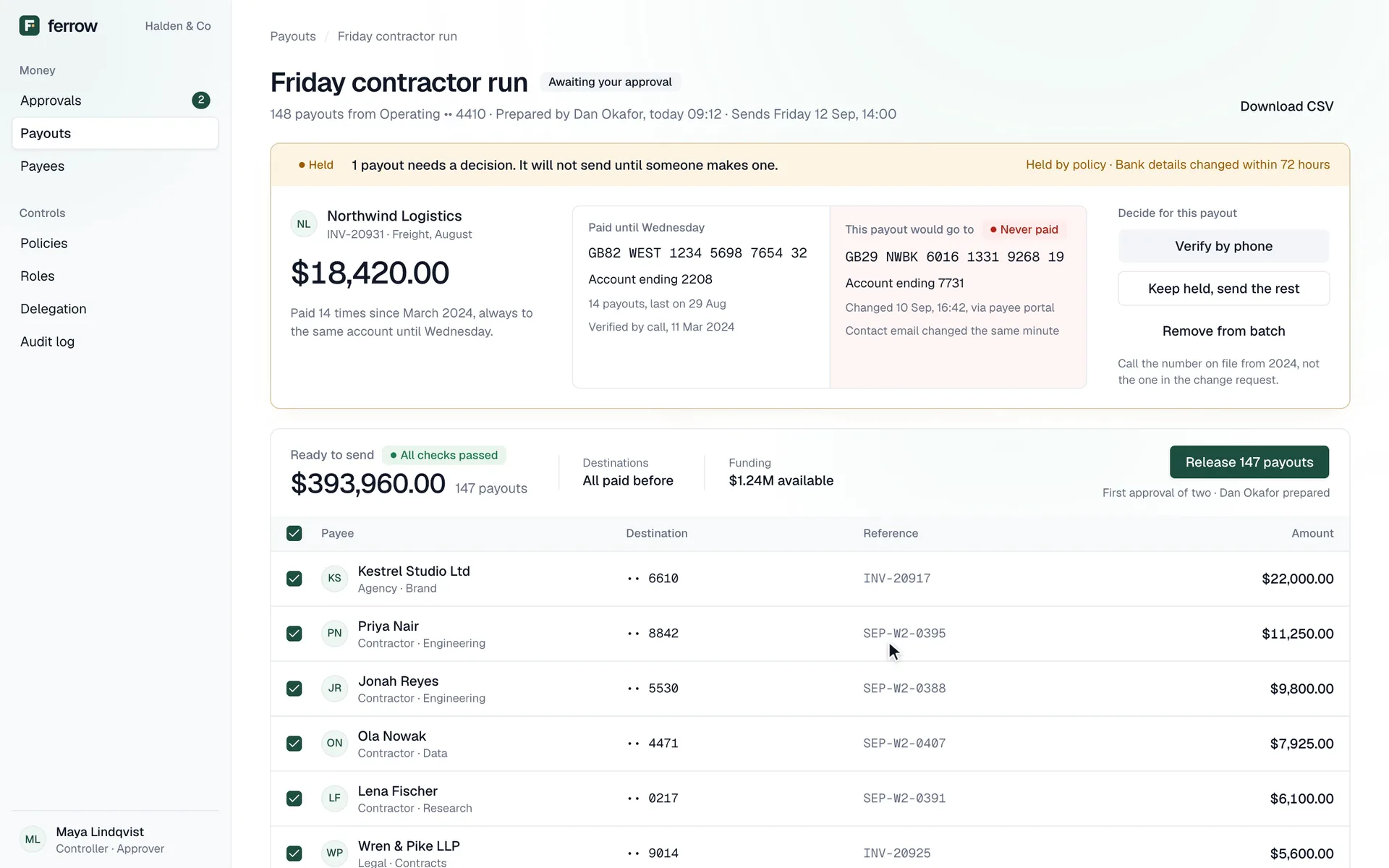The image size is (1389, 868).
Task: Click Lena Fischer LF avatar
Action: 334,799
